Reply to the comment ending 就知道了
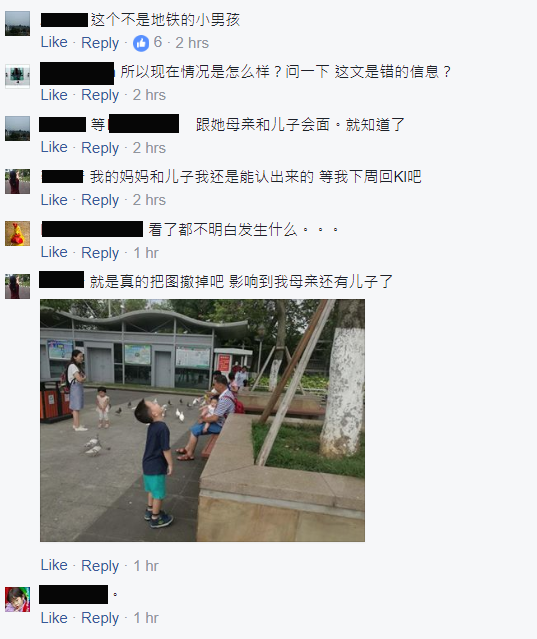Screen dimensions: 537x639 pyautogui.click(x=100, y=148)
